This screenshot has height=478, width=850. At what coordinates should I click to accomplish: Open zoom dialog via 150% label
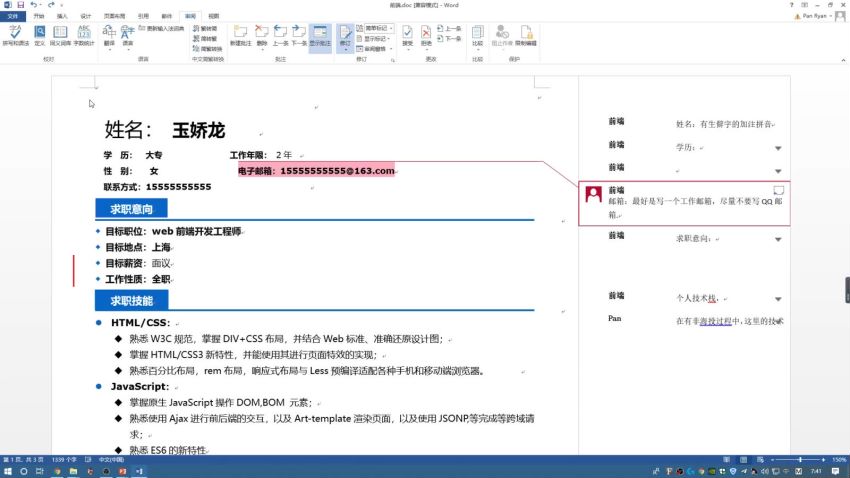pyautogui.click(x=839, y=460)
